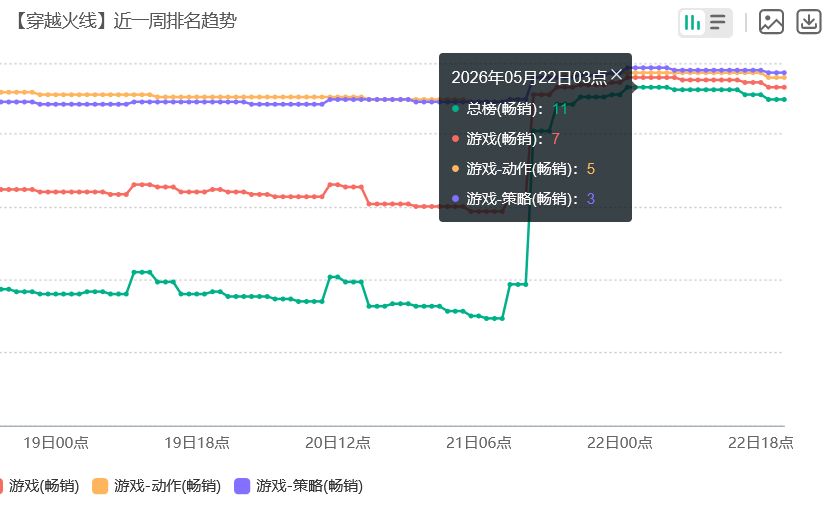831x530 pixels.
Task: Click the 20日12点 axis label
Action: point(338,443)
